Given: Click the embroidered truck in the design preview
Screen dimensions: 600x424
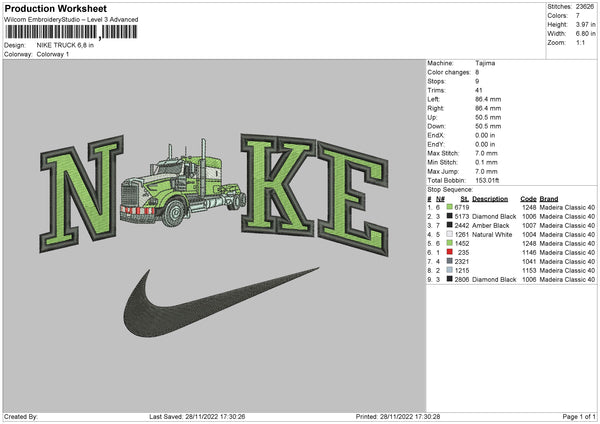Looking at the screenshot, I should [183, 184].
